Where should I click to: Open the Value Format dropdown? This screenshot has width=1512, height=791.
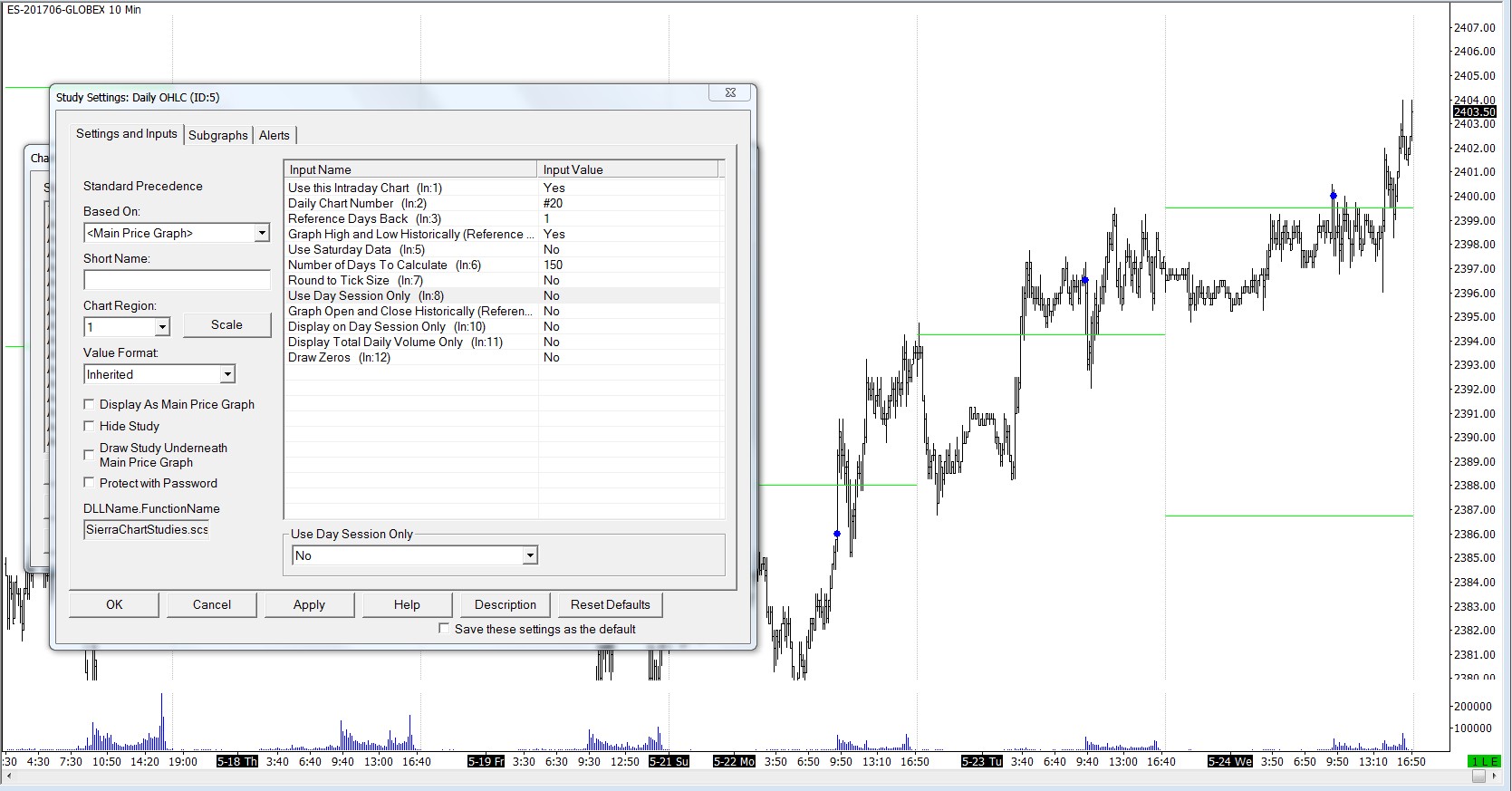pos(227,374)
